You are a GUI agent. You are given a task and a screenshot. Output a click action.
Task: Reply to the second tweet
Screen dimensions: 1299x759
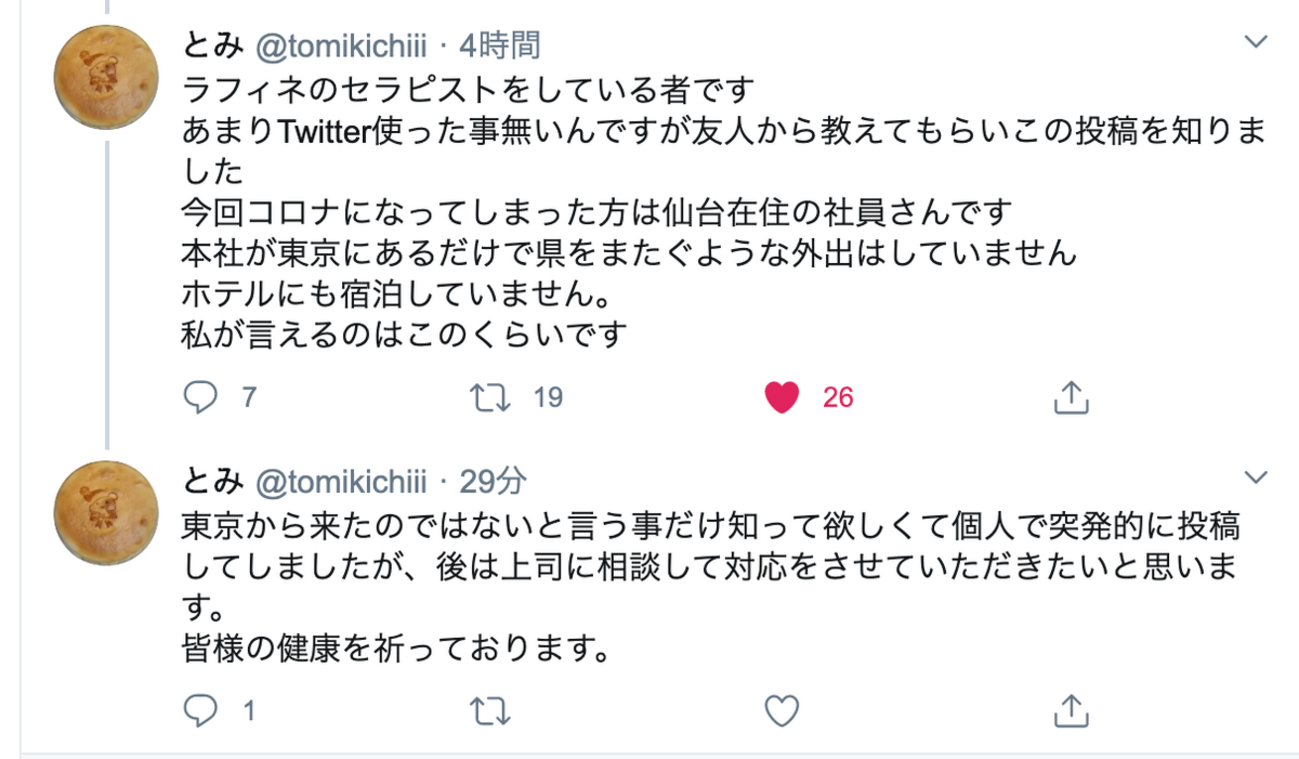tap(202, 711)
